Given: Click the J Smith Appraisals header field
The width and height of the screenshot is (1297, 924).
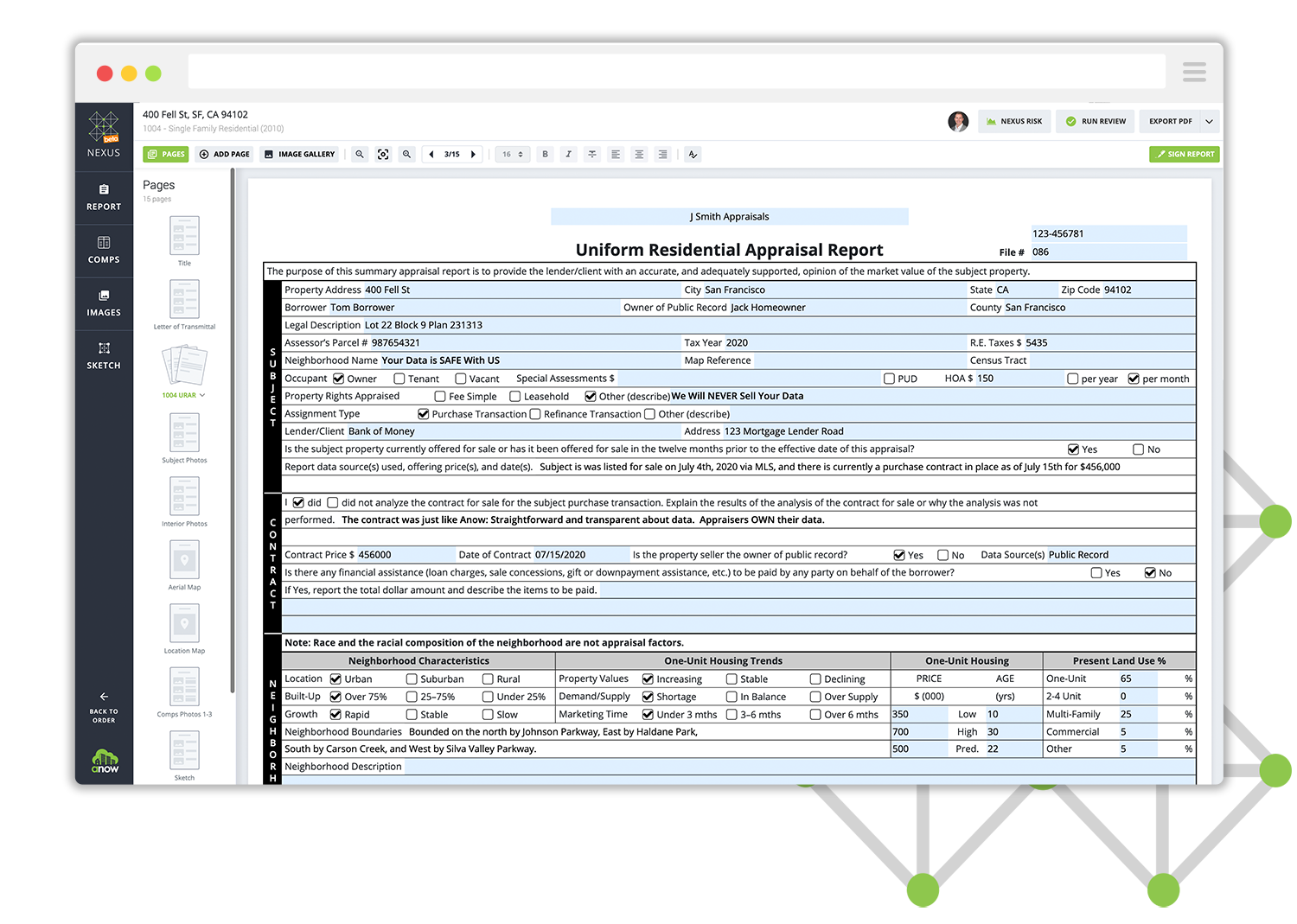Looking at the screenshot, I should point(730,217).
